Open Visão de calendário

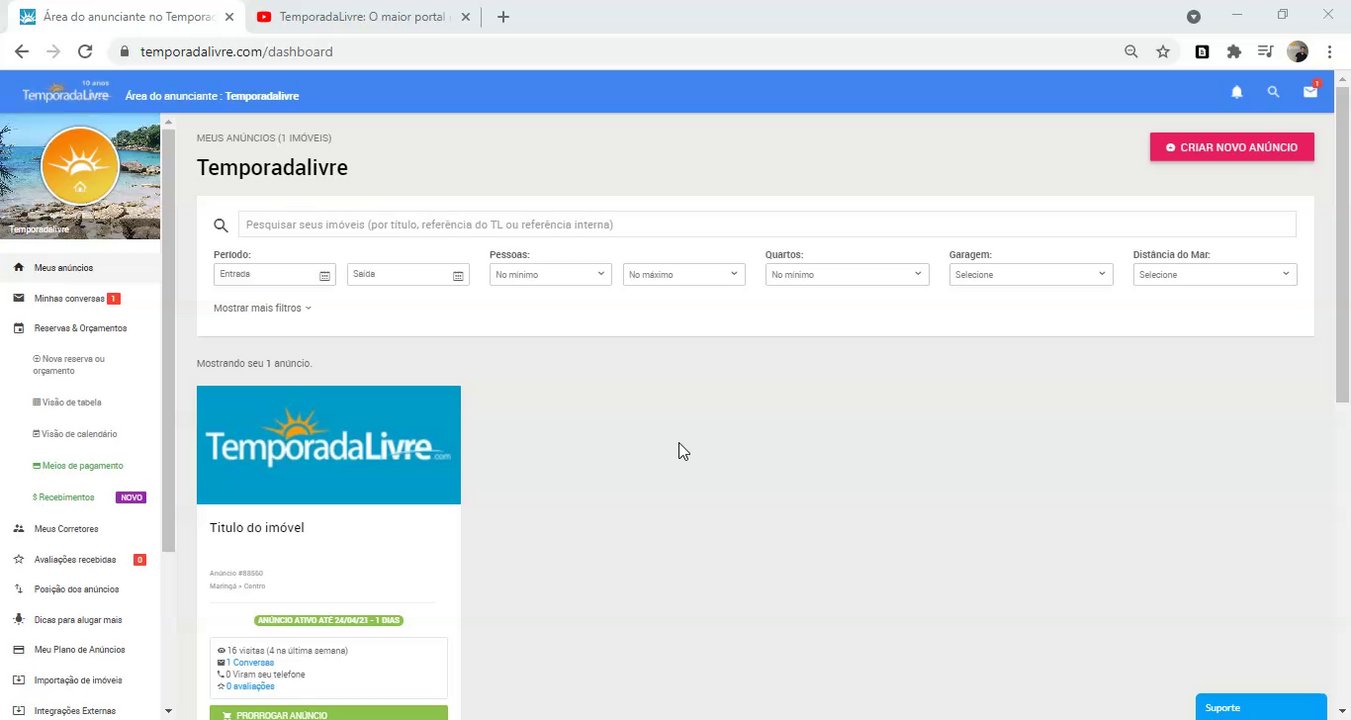tap(75, 434)
